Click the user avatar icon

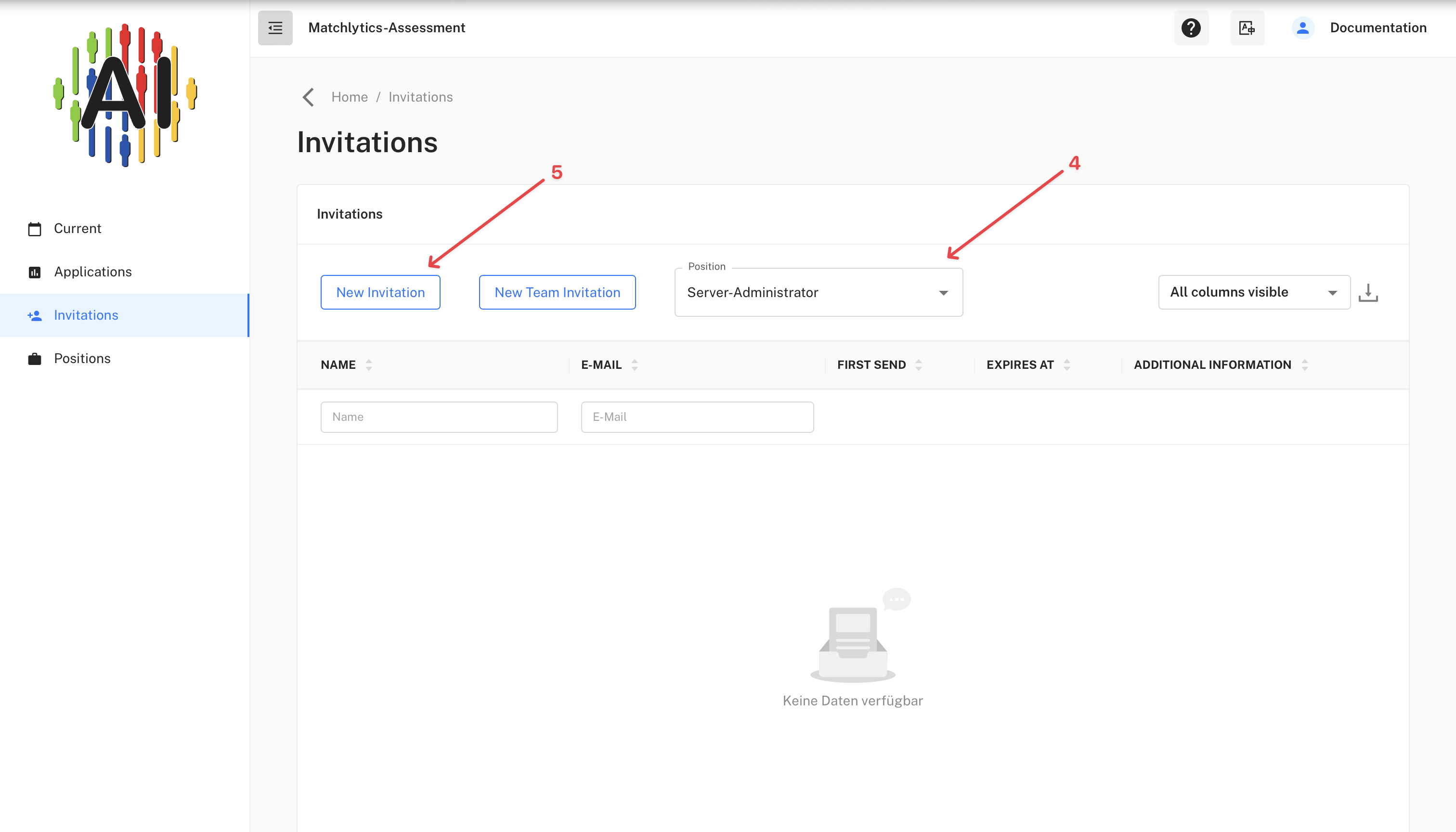pyautogui.click(x=1302, y=27)
